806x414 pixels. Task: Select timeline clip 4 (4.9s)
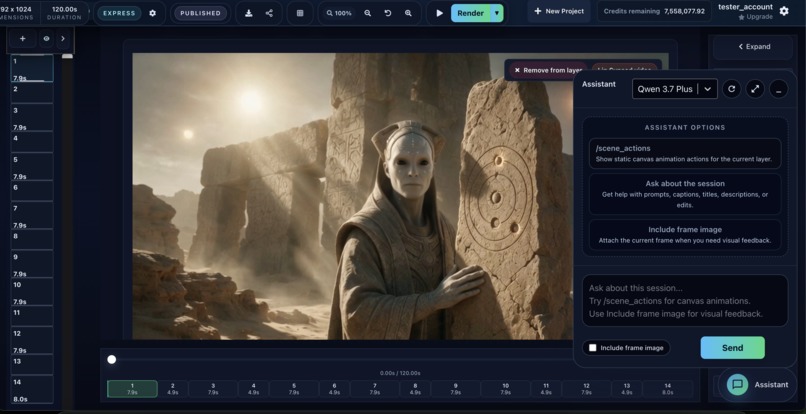point(253,389)
